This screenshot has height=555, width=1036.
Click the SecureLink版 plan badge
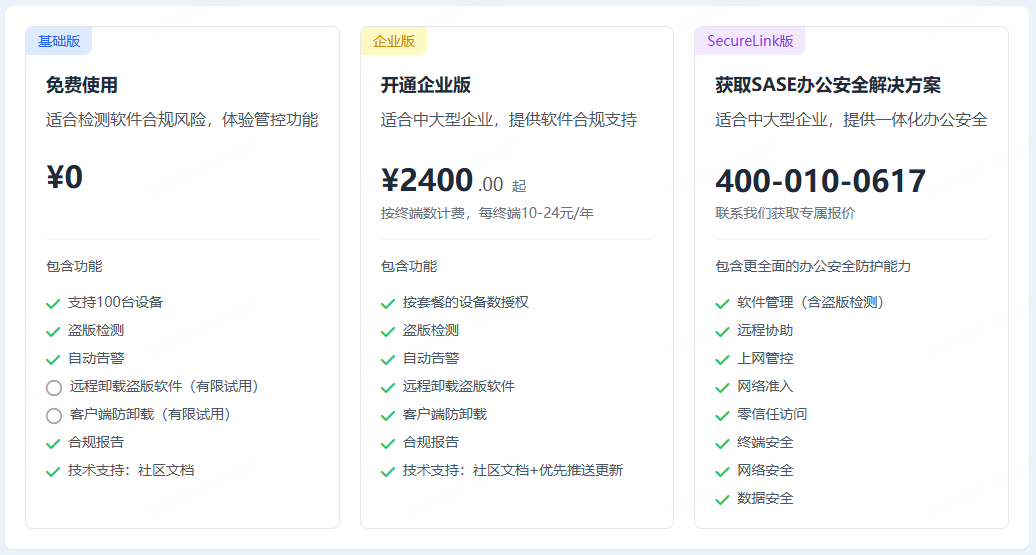coord(749,41)
